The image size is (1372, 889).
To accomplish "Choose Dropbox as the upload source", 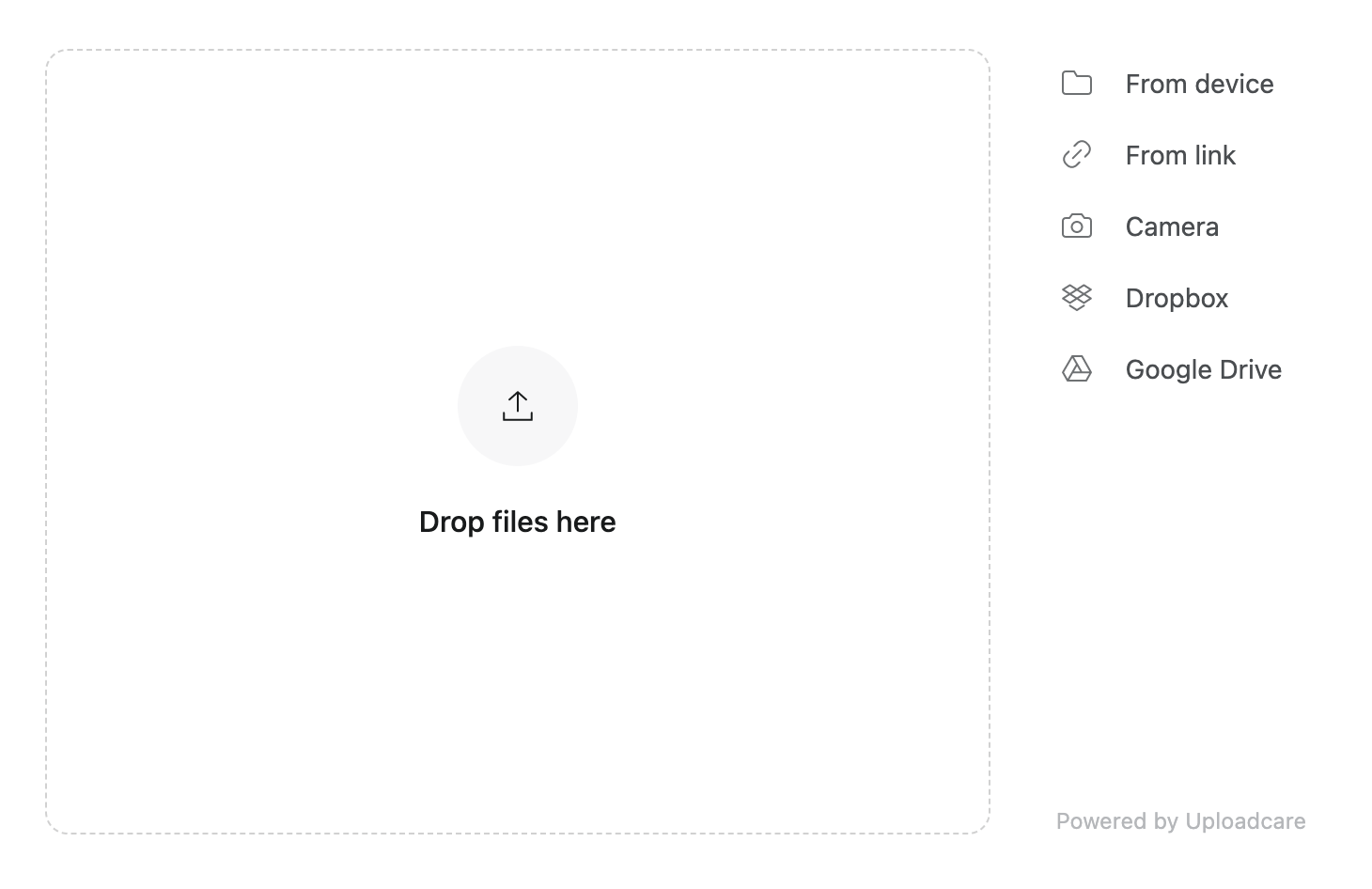I will (x=1177, y=298).
